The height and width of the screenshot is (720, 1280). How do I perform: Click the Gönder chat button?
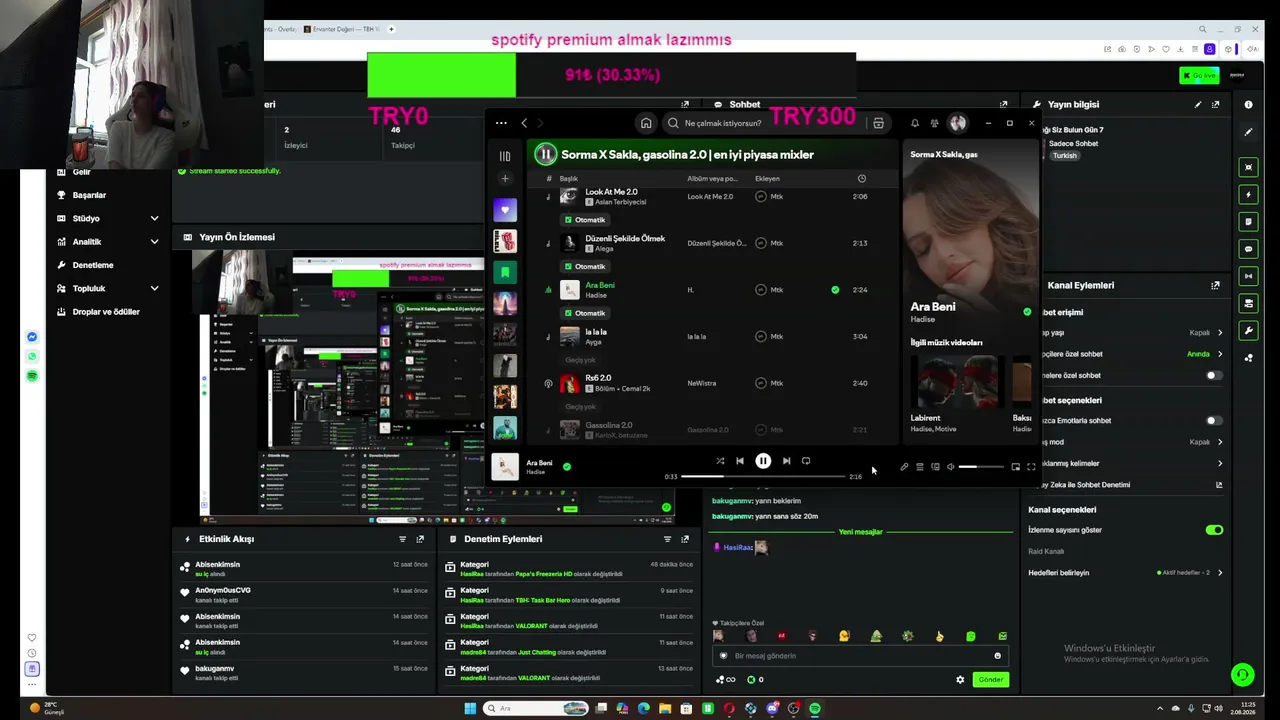point(990,680)
